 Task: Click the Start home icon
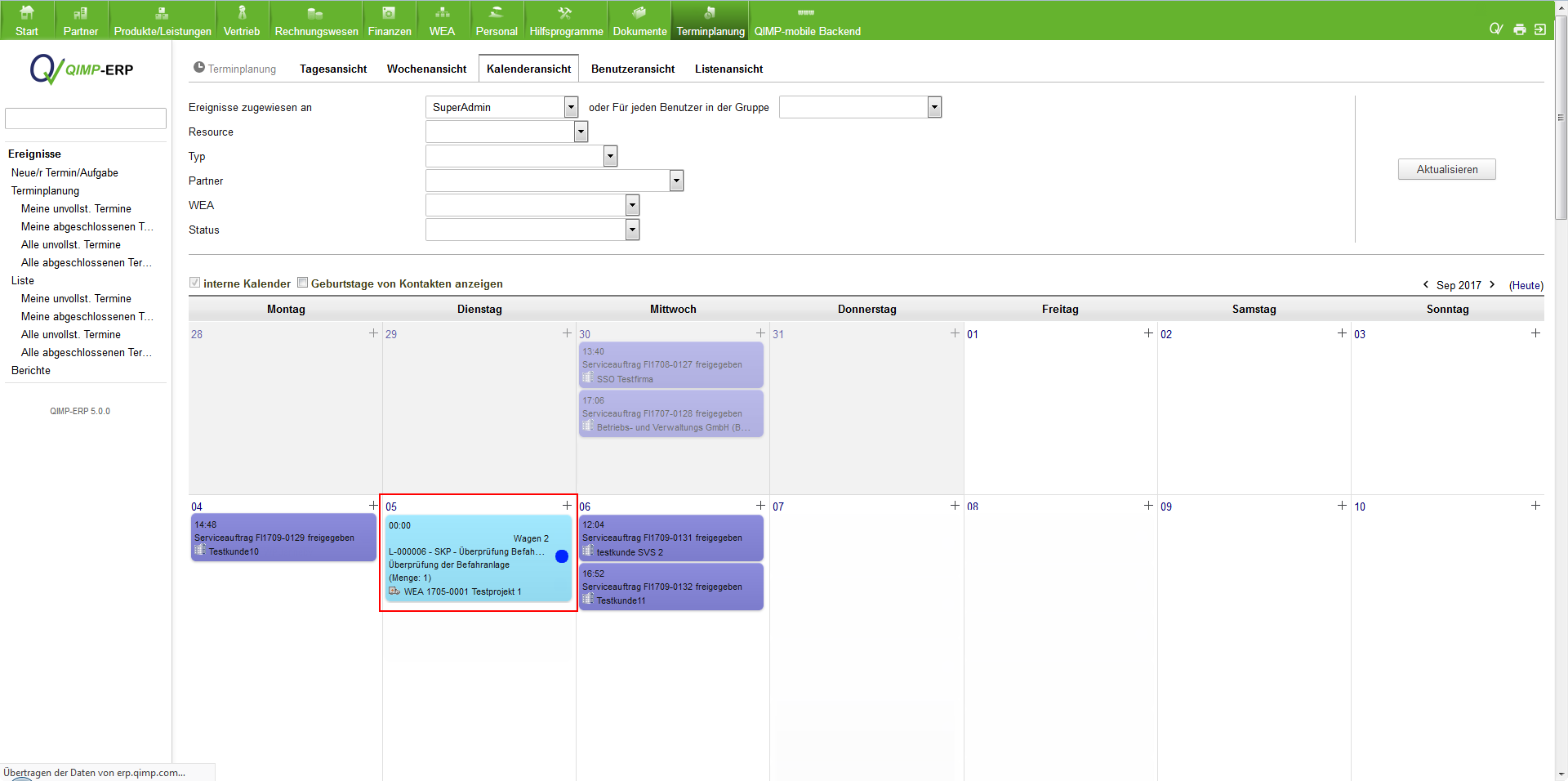point(26,13)
